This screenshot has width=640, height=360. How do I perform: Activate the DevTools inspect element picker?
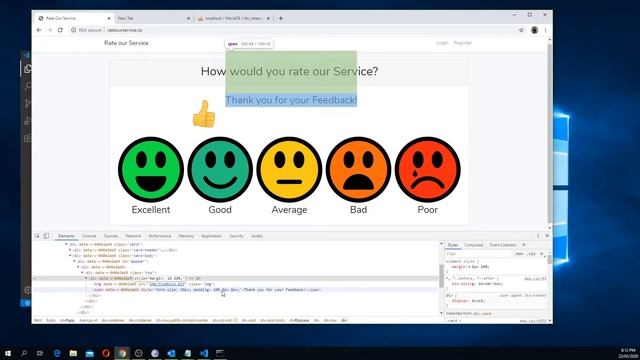click(x=37, y=236)
